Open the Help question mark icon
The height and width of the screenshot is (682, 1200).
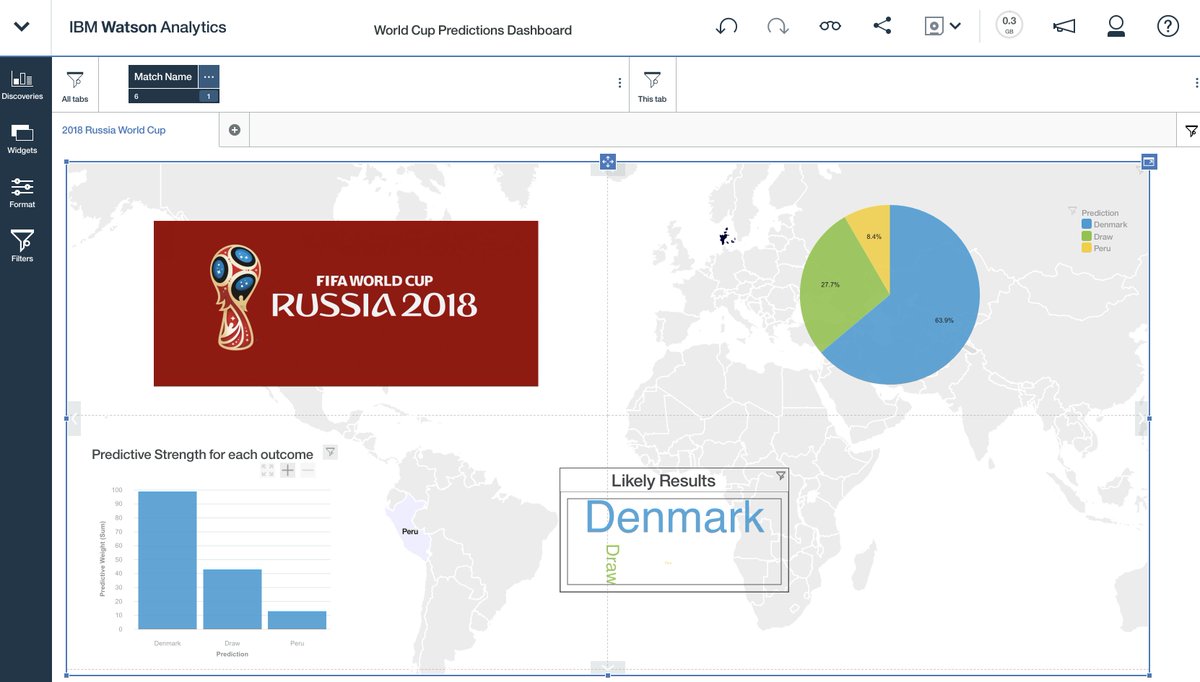pyautogui.click(x=1168, y=27)
